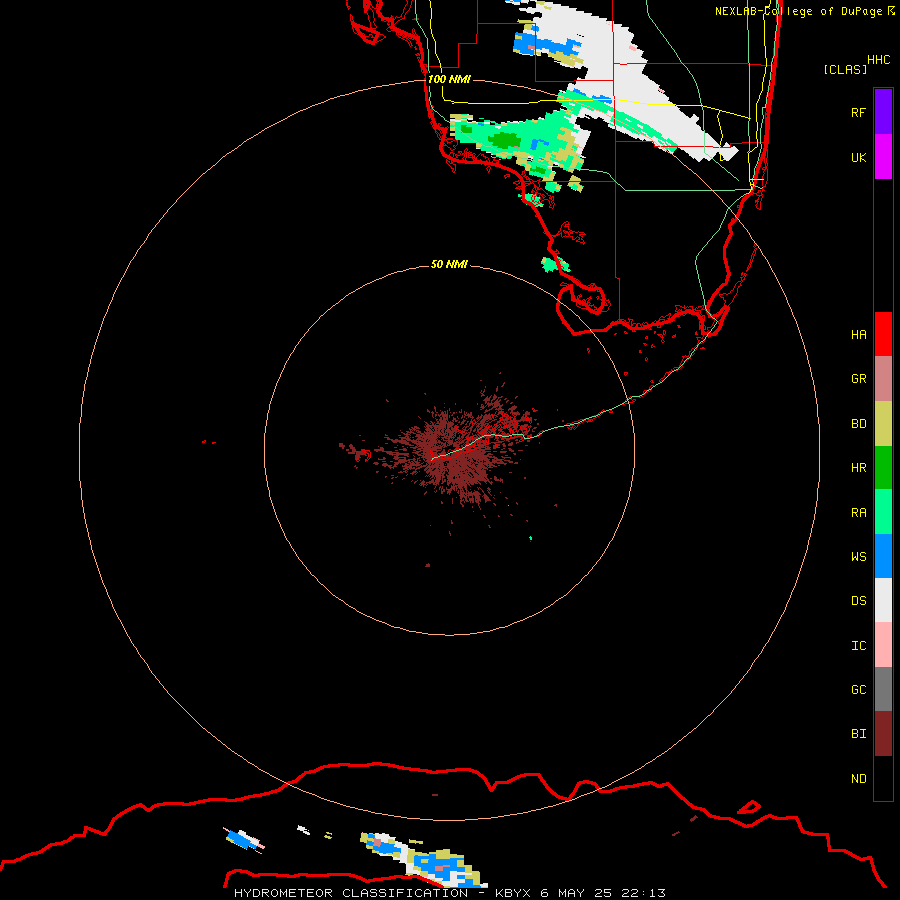Click the magenta UK color swatch
Screen dimensions: 900x900
(883, 157)
